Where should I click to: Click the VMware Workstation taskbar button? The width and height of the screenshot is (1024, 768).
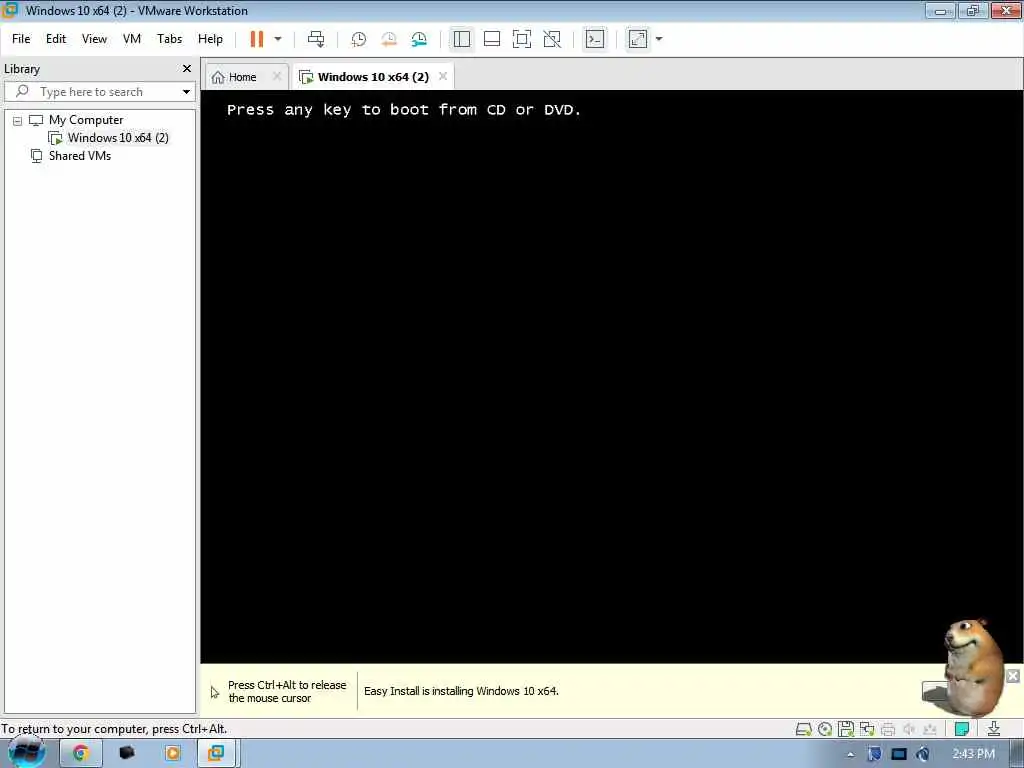tap(216, 754)
